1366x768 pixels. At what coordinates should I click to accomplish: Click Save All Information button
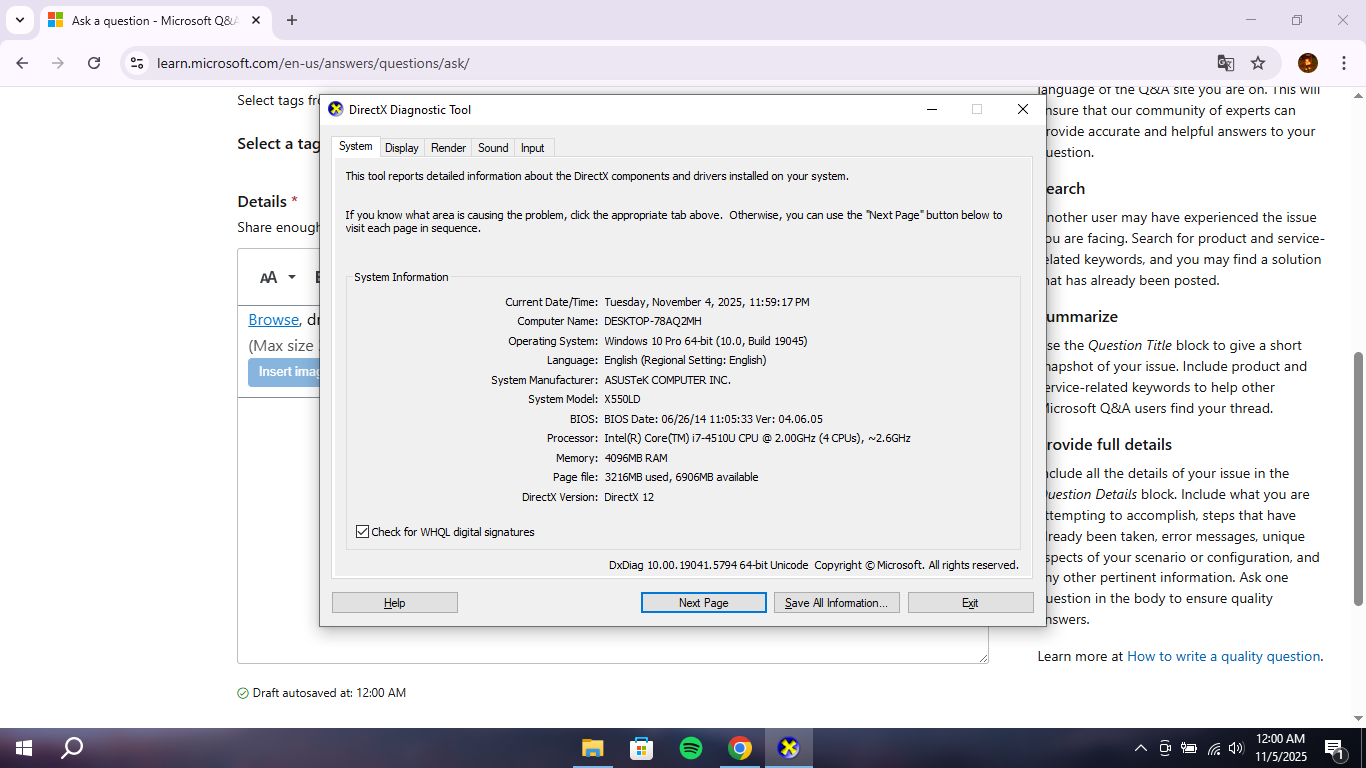pyautogui.click(x=837, y=603)
